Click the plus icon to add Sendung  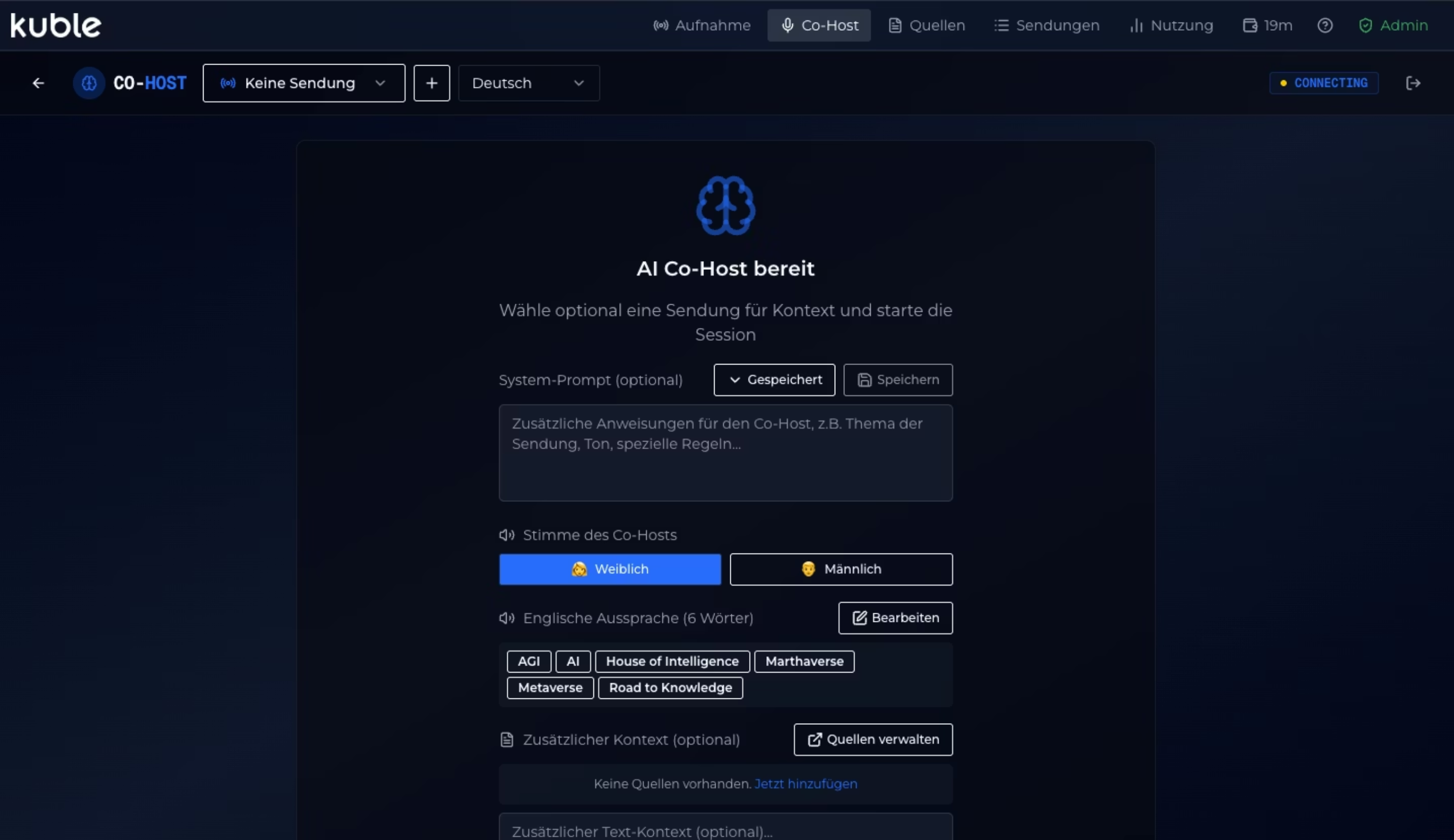tap(431, 83)
